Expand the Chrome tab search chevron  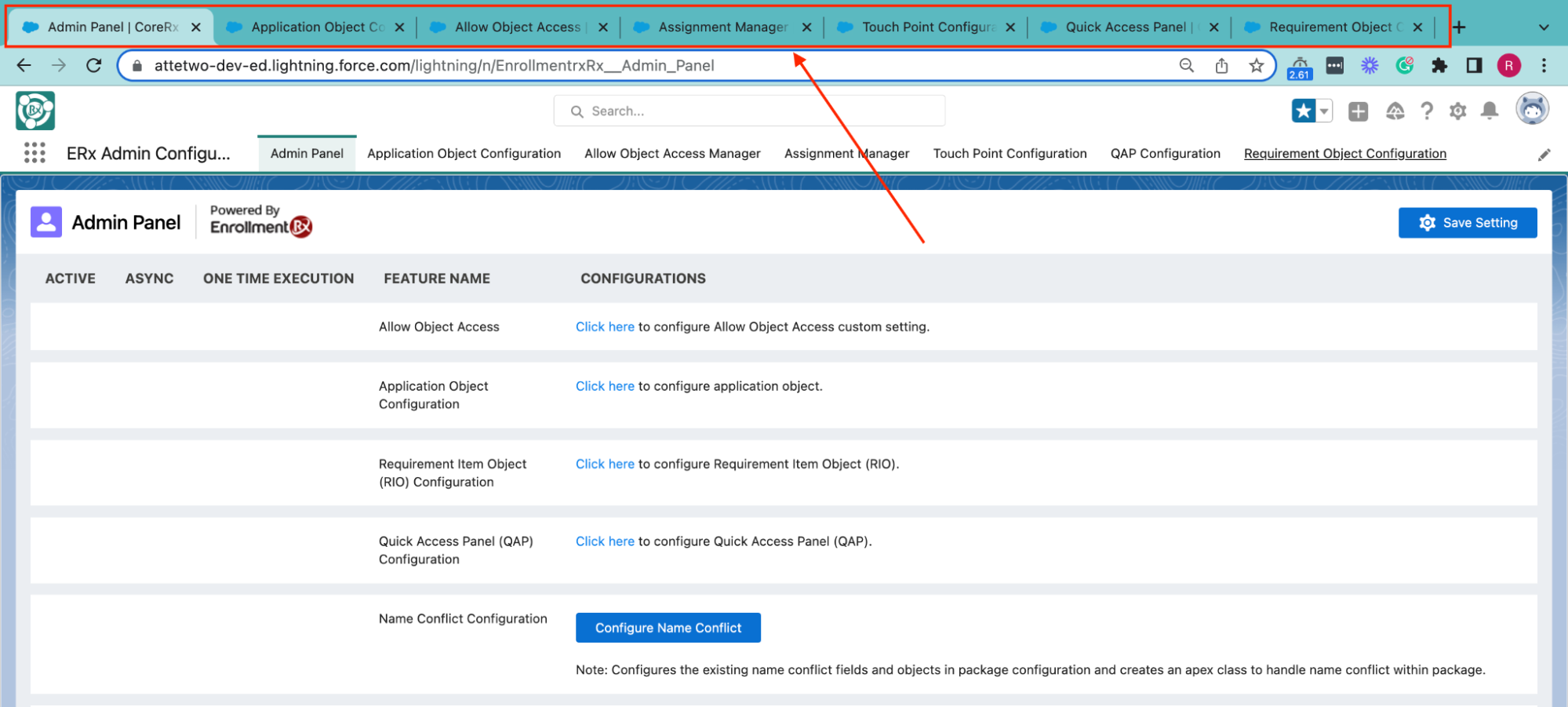coord(1543,27)
